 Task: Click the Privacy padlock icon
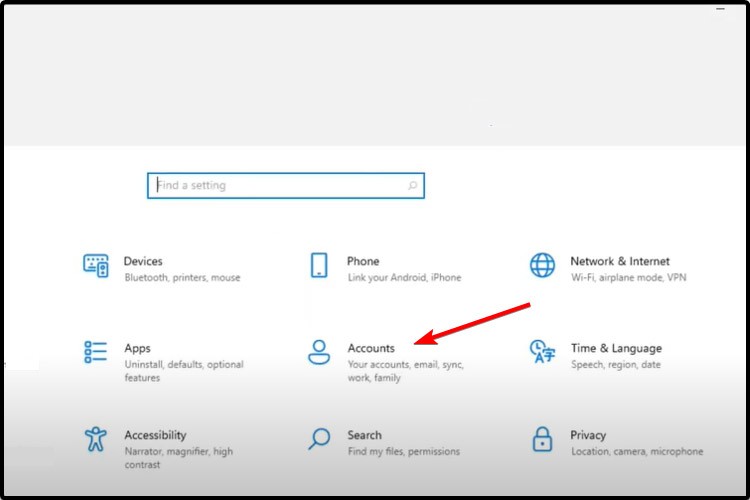click(542, 439)
